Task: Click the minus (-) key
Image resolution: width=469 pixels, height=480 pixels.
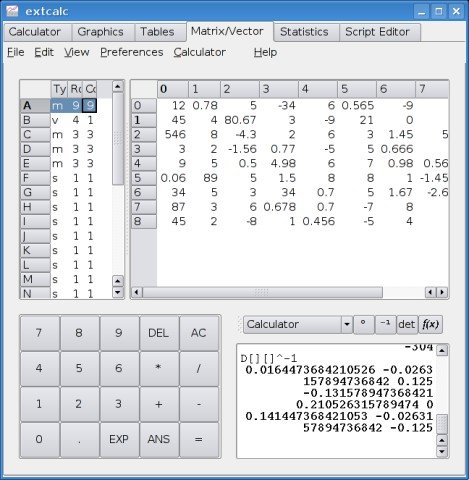Action: 198,404
